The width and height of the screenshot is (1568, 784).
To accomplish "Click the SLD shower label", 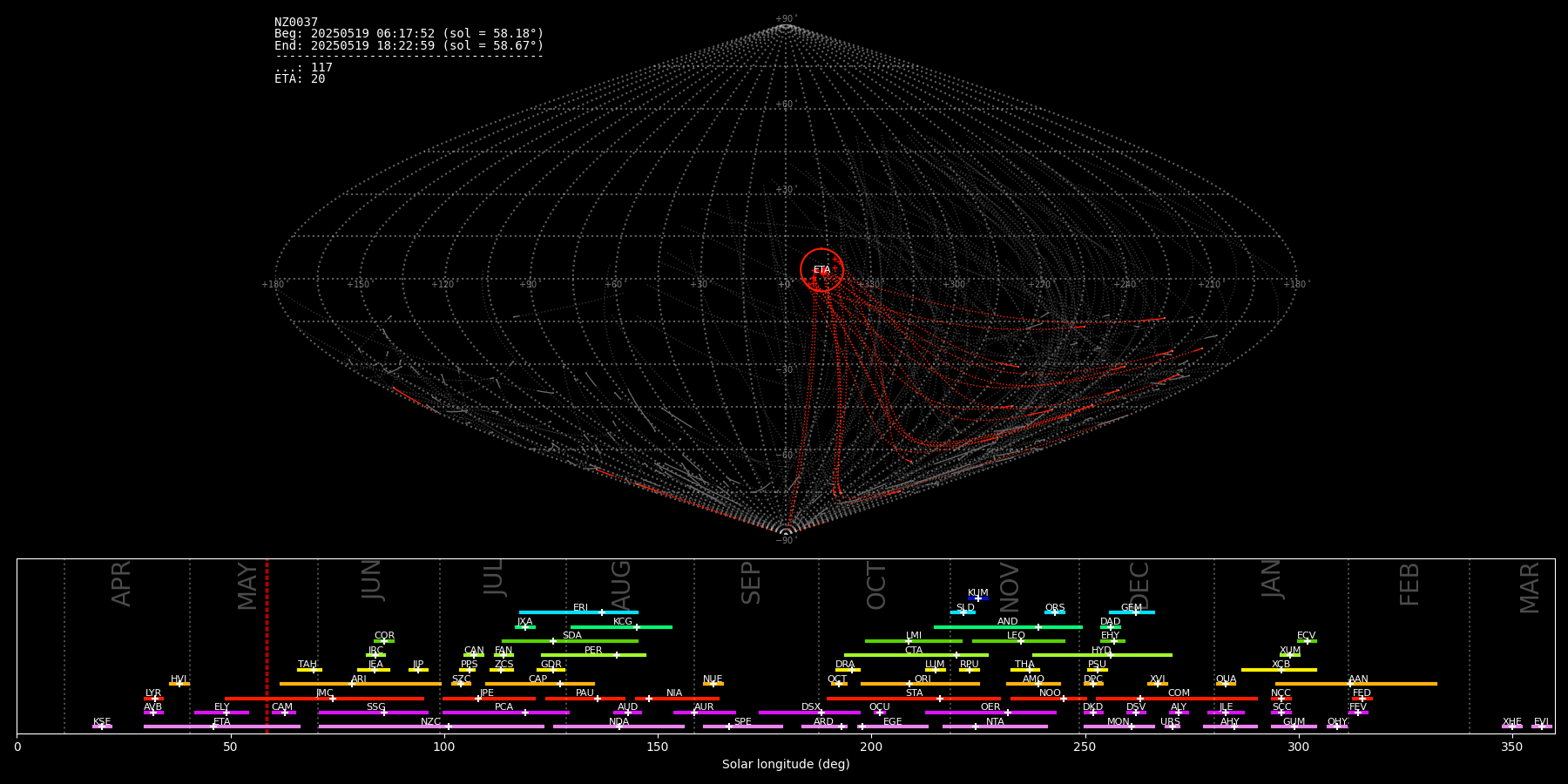I will point(964,608).
